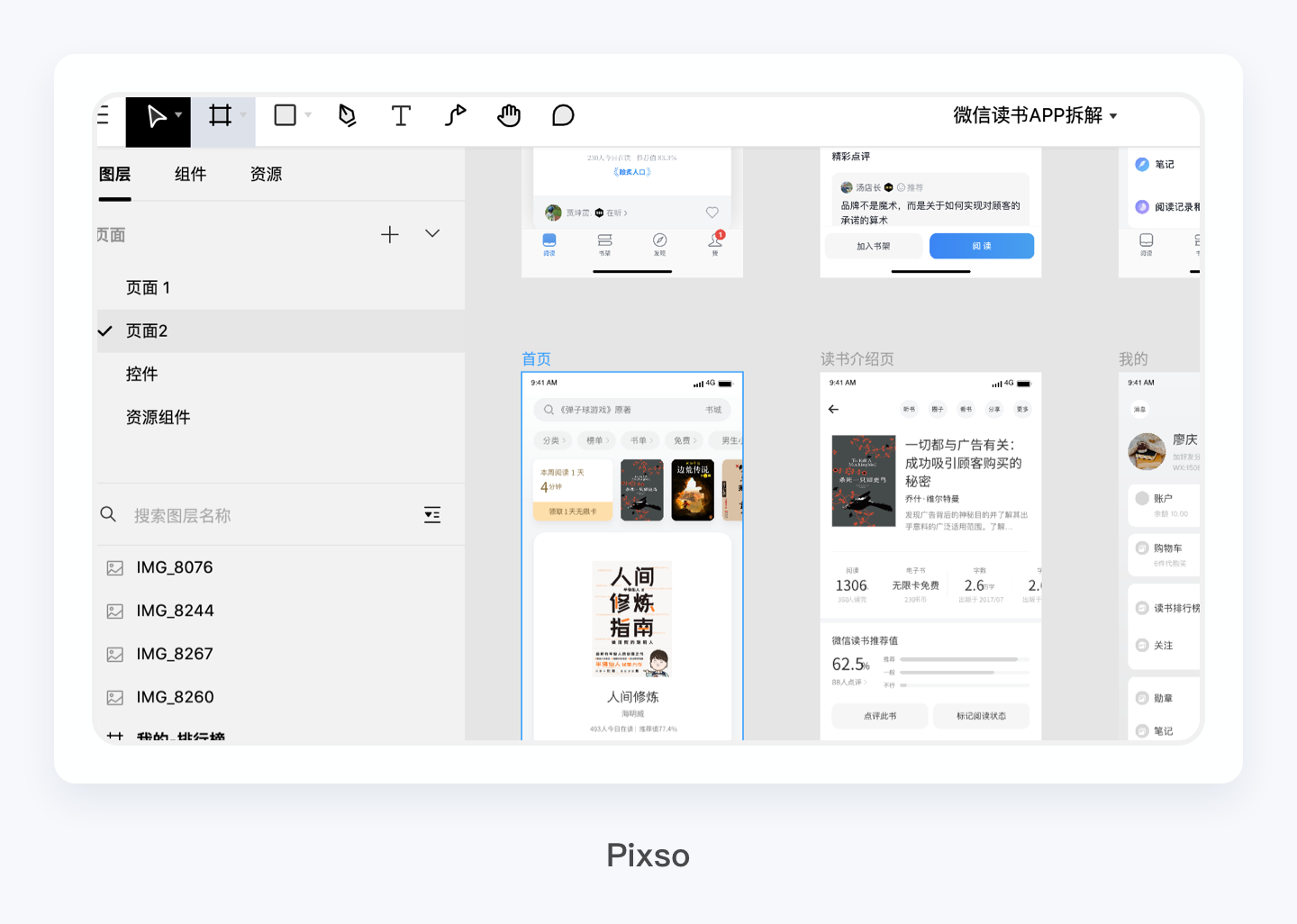Click 分类 chip in 首页 mockup
The image size is (1297, 924).
click(x=554, y=440)
